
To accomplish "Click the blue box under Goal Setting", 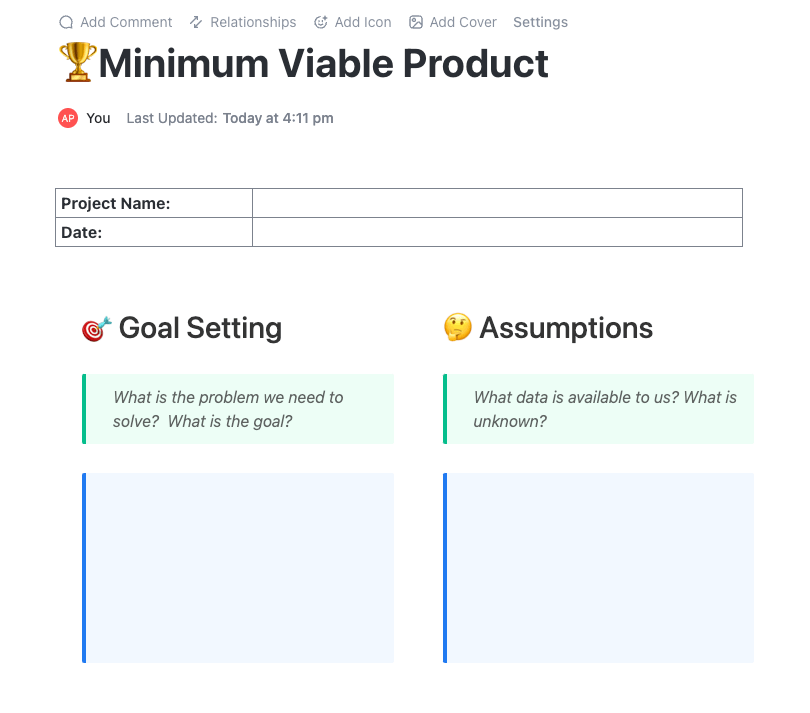I will pyautogui.click(x=239, y=567).
